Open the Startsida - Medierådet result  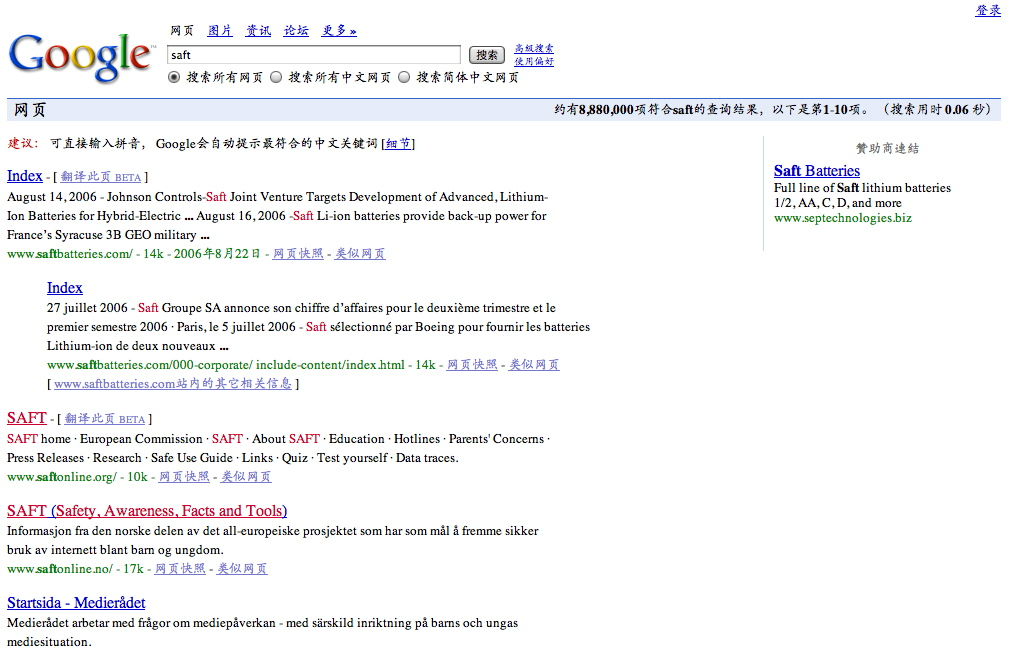(x=76, y=603)
